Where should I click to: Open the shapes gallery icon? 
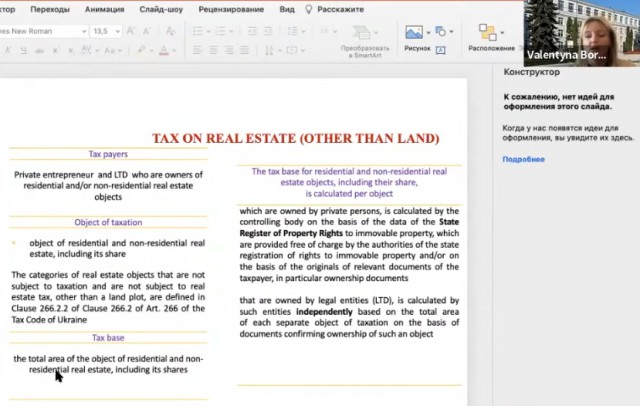pyautogui.click(x=440, y=31)
